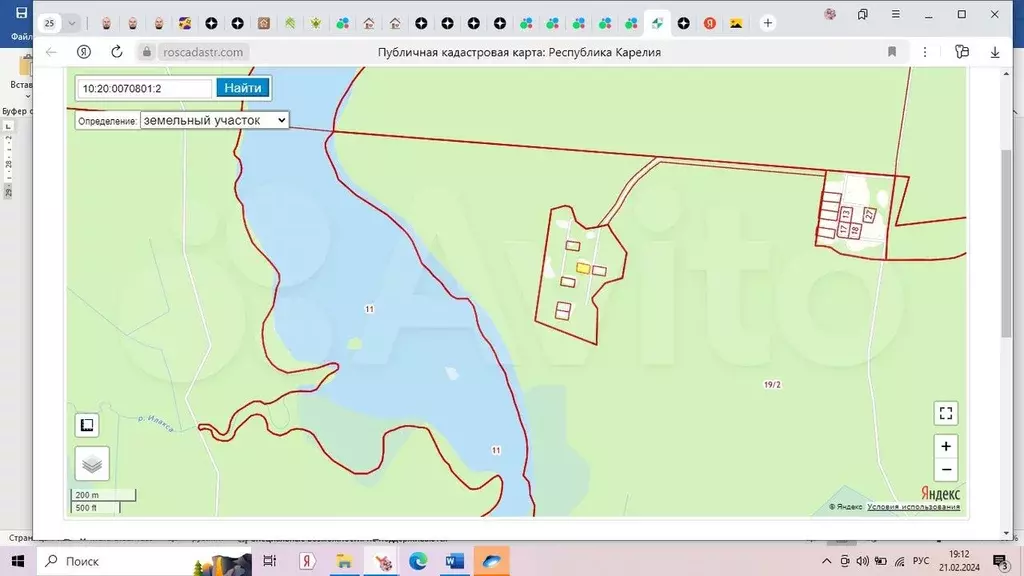Open Microsoft Word from the taskbar
The image size is (1024, 576).
[455, 561]
